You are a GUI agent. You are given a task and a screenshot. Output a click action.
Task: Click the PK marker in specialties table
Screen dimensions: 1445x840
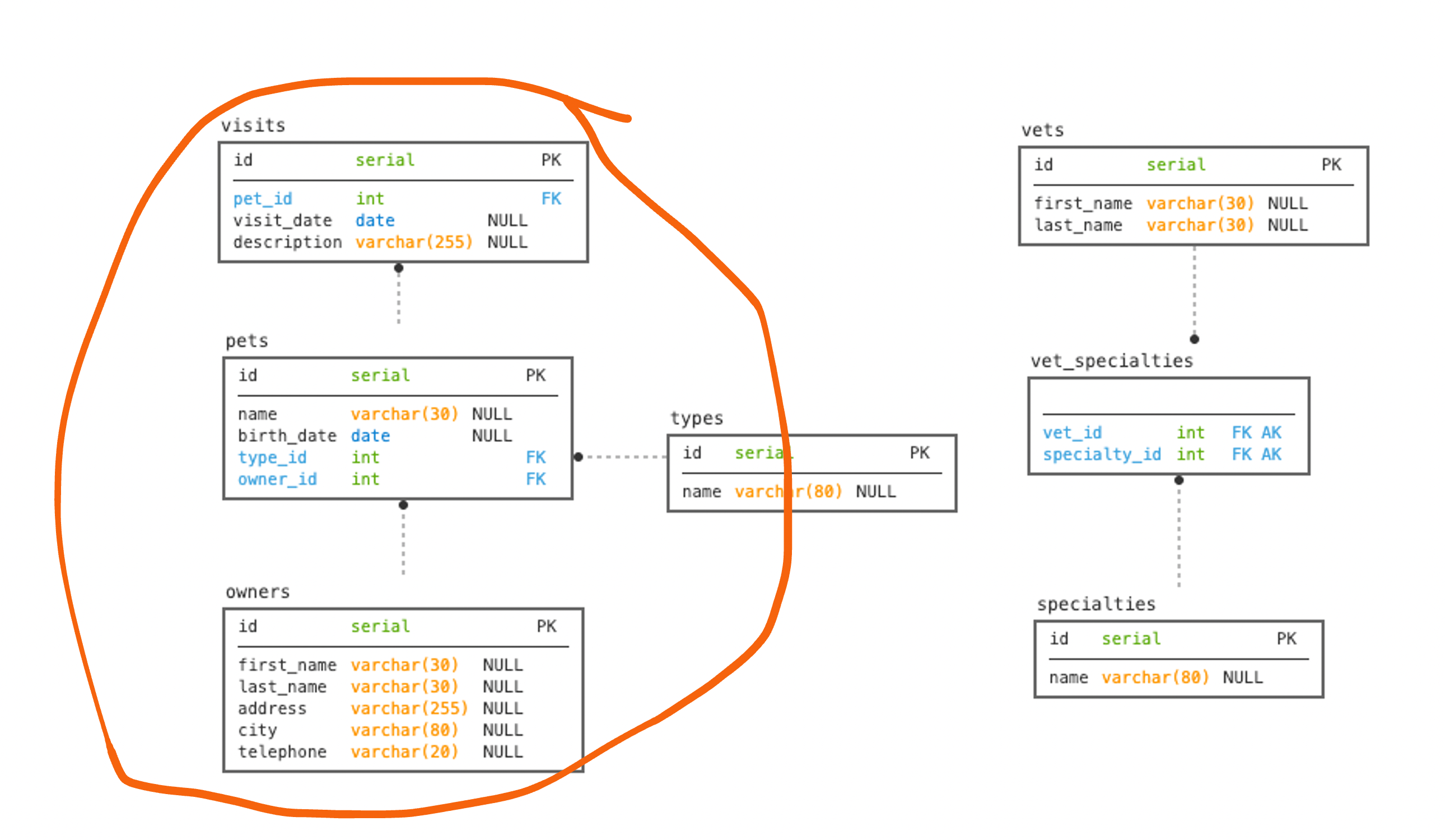1288,640
